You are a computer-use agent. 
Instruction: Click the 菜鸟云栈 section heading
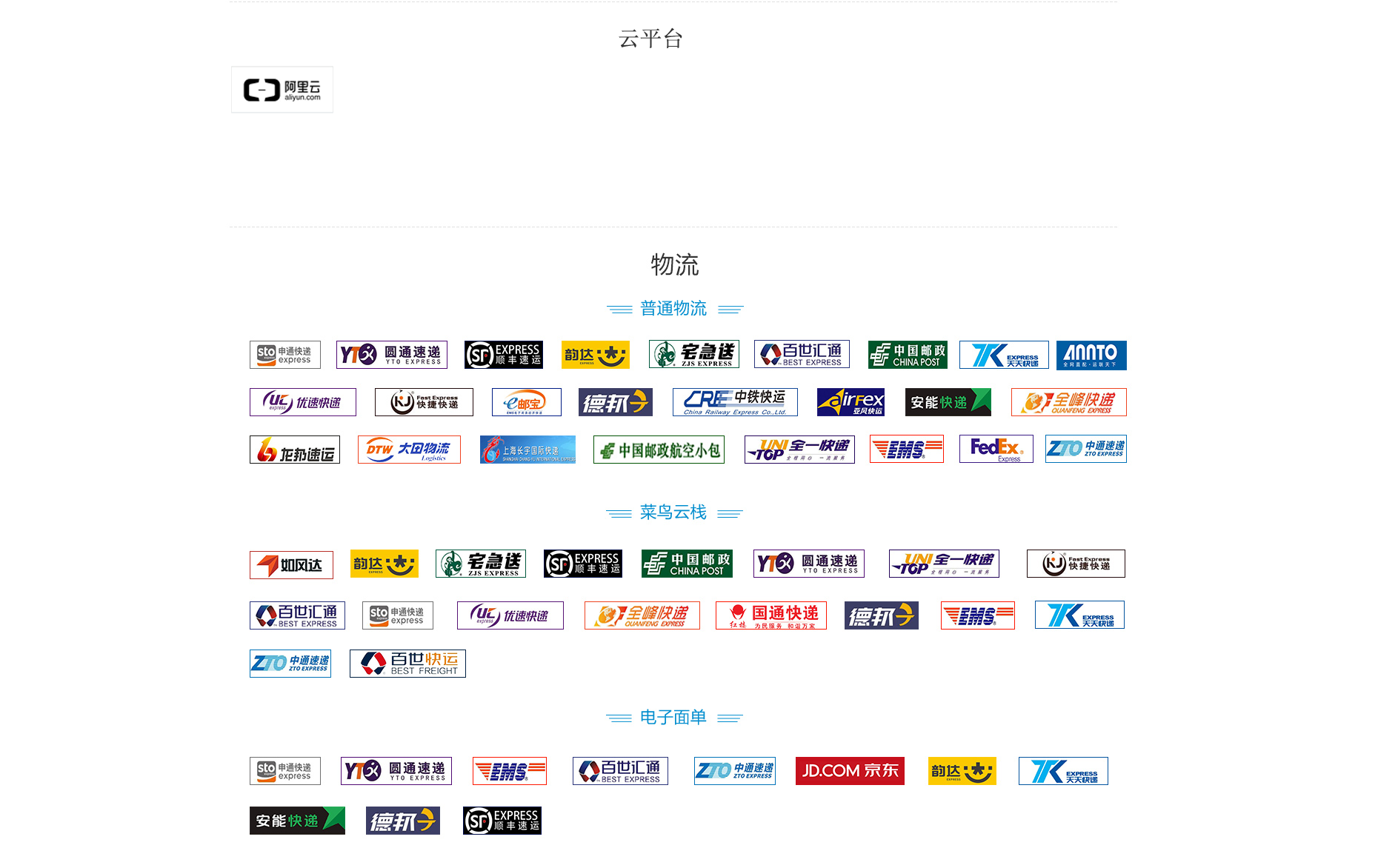point(673,513)
